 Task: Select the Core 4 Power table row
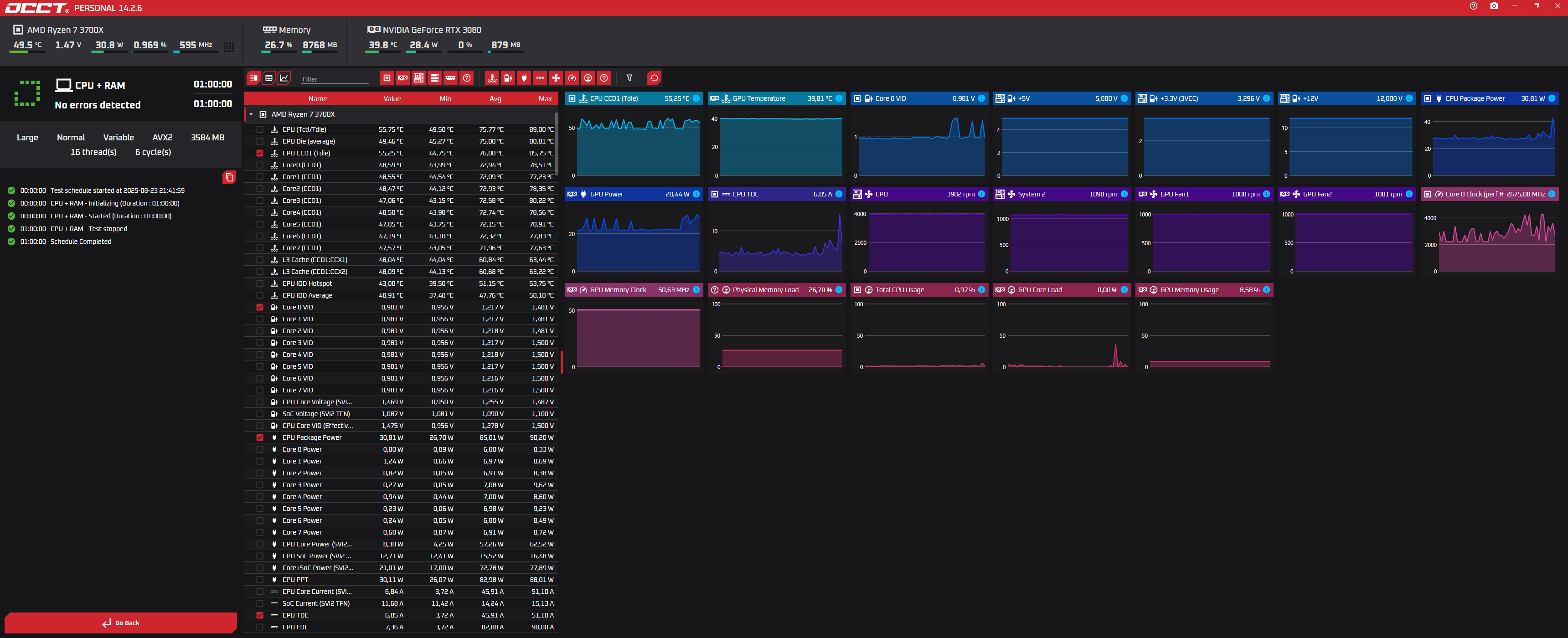click(x=401, y=497)
